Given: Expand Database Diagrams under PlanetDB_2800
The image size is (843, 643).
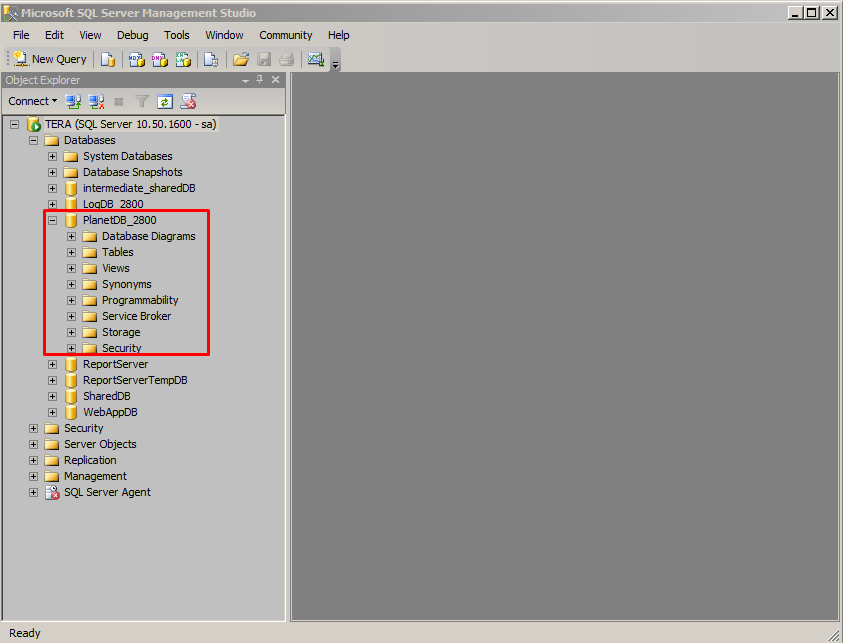Looking at the screenshot, I should (x=72, y=237).
